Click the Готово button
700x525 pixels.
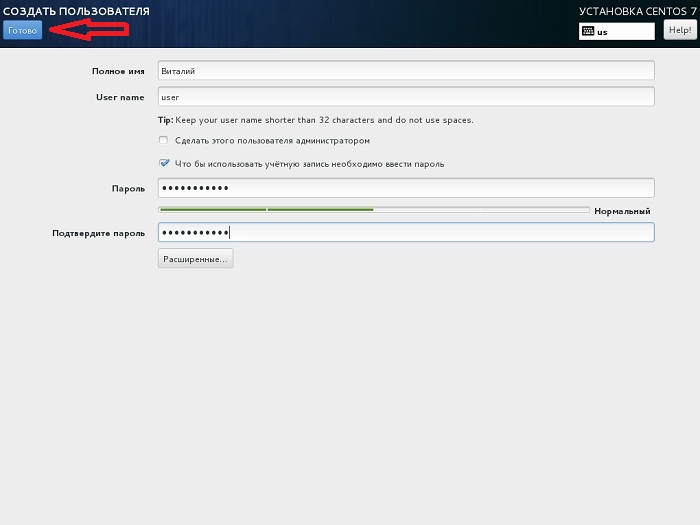(22, 30)
